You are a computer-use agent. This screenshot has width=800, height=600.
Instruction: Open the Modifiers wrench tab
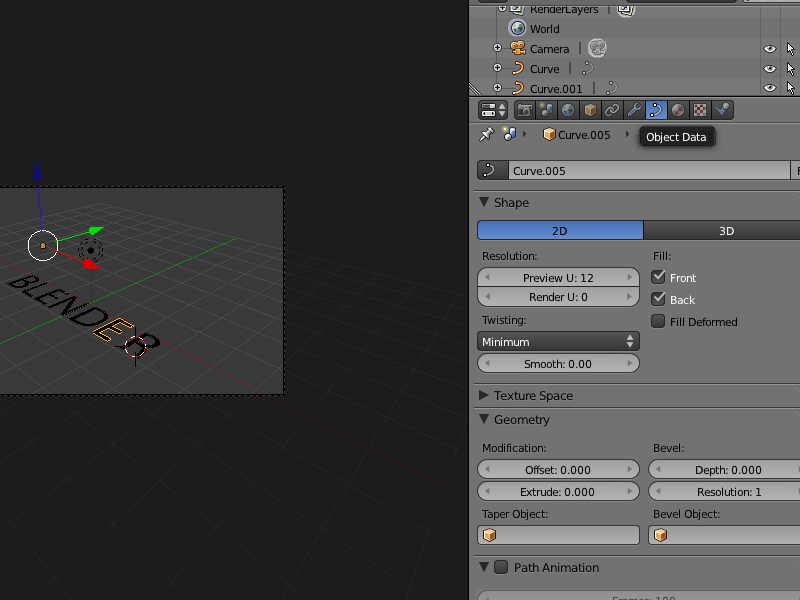(634, 110)
